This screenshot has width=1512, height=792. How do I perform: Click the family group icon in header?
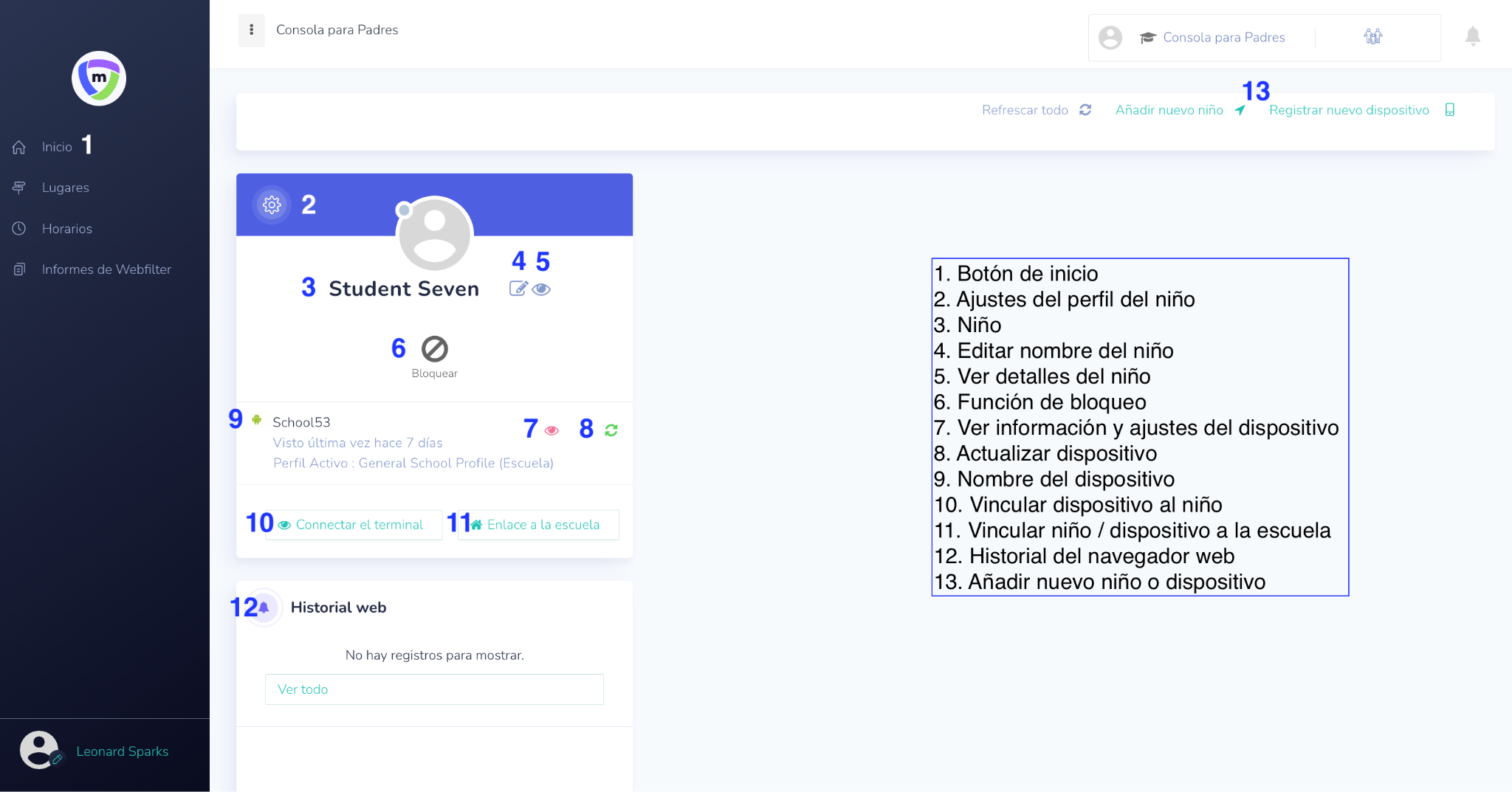pos(1372,37)
